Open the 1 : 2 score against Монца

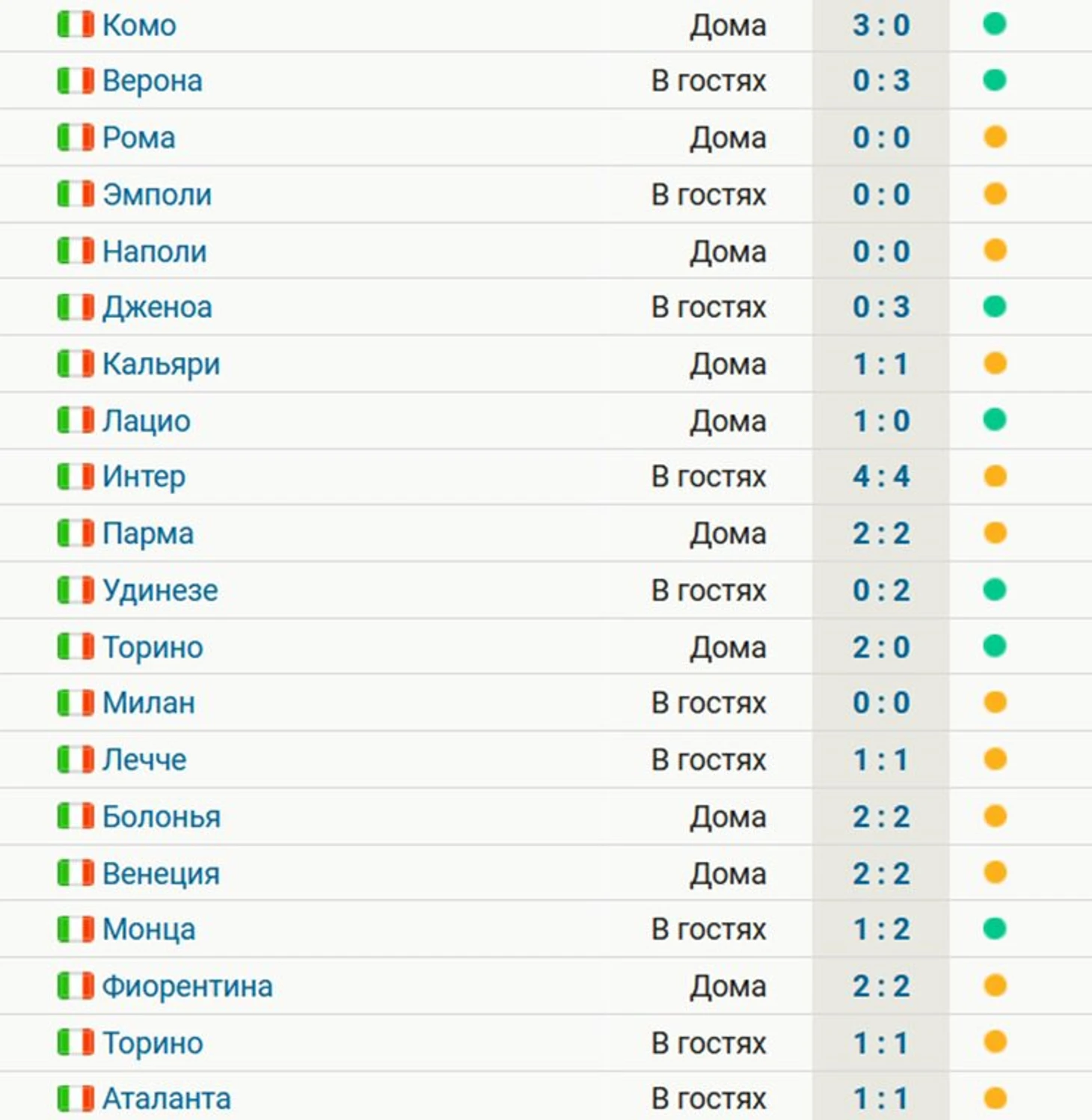(881, 929)
